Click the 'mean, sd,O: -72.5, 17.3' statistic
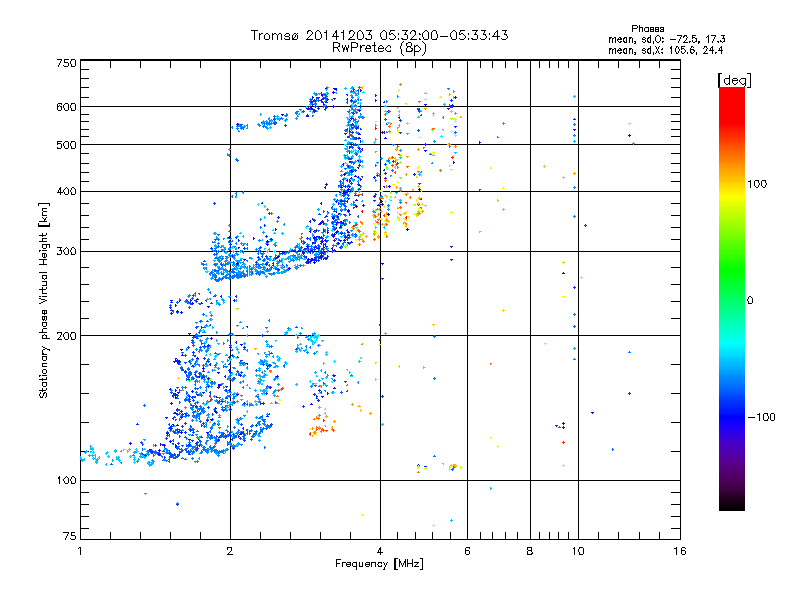Image resolution: width=800 pixels, height=600 pixels. 666,39
